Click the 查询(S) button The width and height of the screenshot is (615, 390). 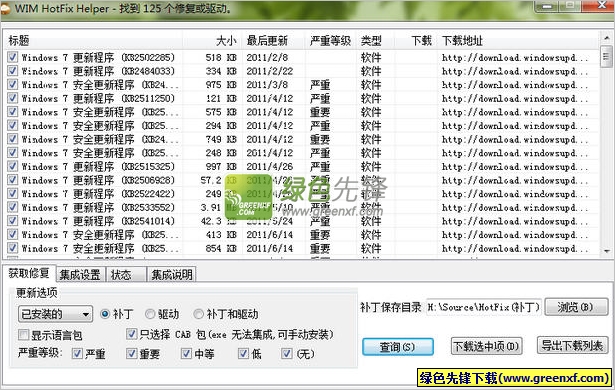(x=398, y=347)
